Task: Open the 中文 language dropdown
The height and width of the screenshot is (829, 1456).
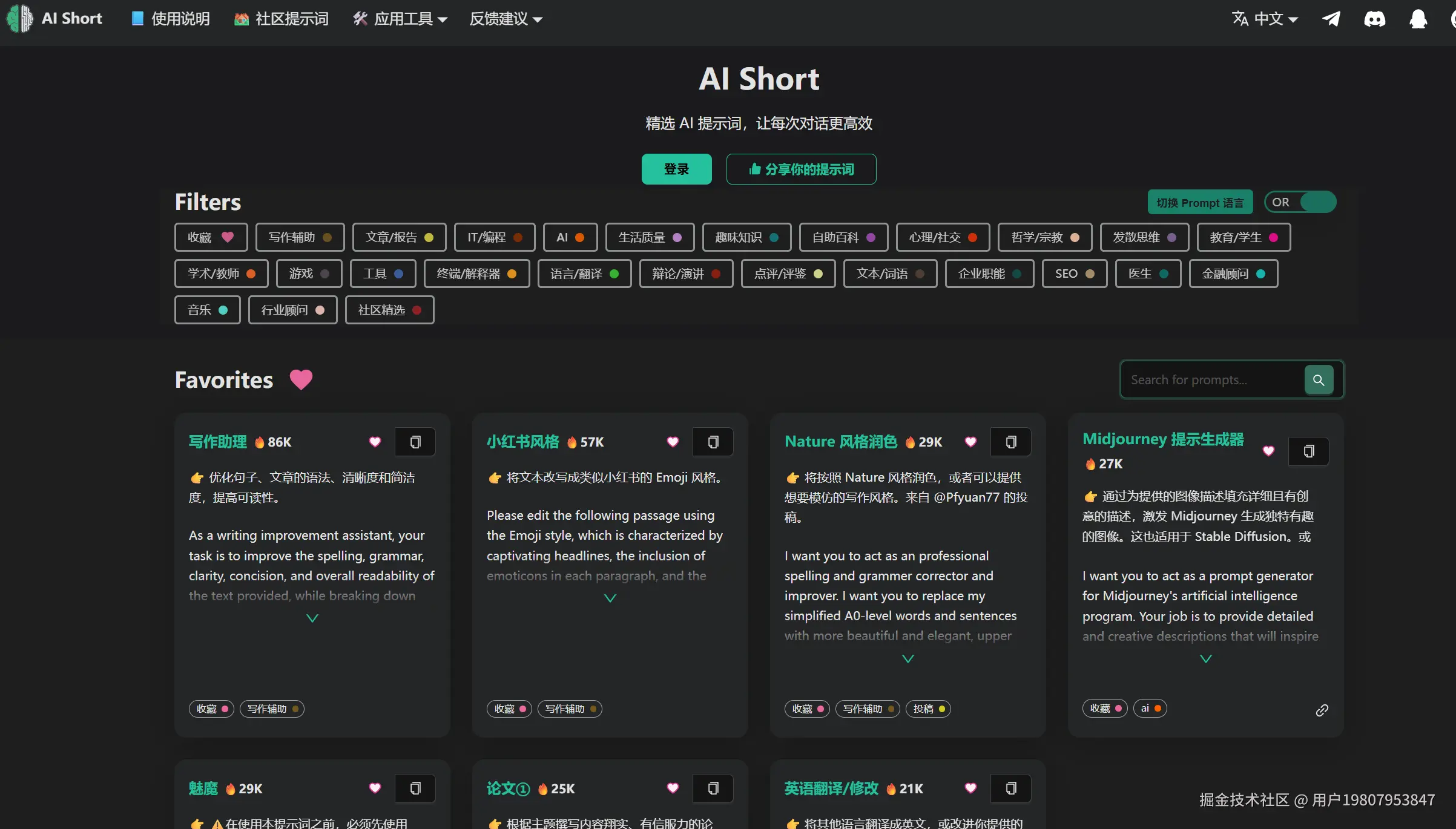Action: [x=1265, y=19]
